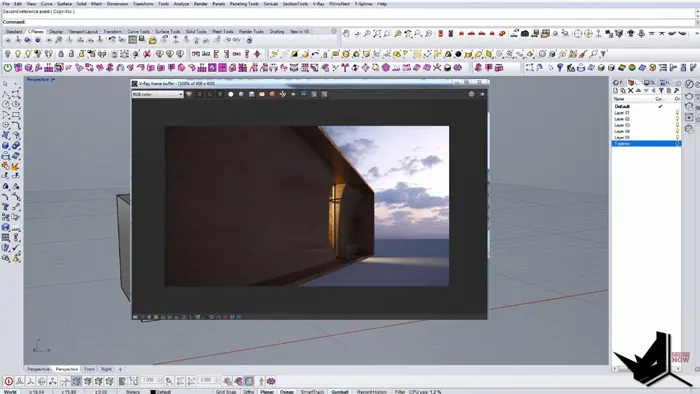The image size is (700, 394).
Task: Click the World coordinate system label
Action: point(10,392)
